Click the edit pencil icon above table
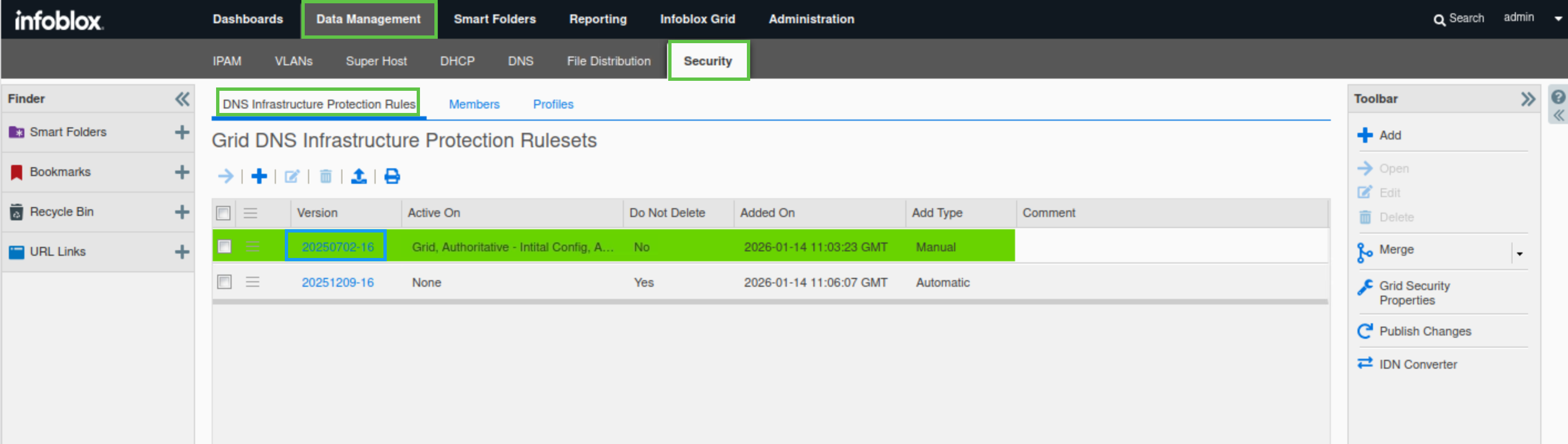 click(292, 177)
